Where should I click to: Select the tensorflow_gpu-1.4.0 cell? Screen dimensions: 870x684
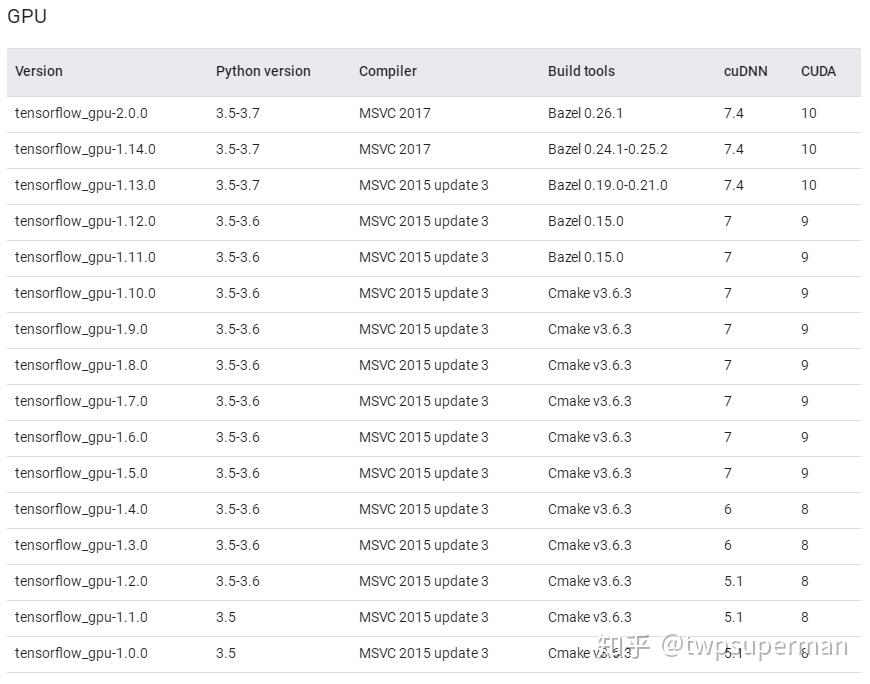point(81,510)
